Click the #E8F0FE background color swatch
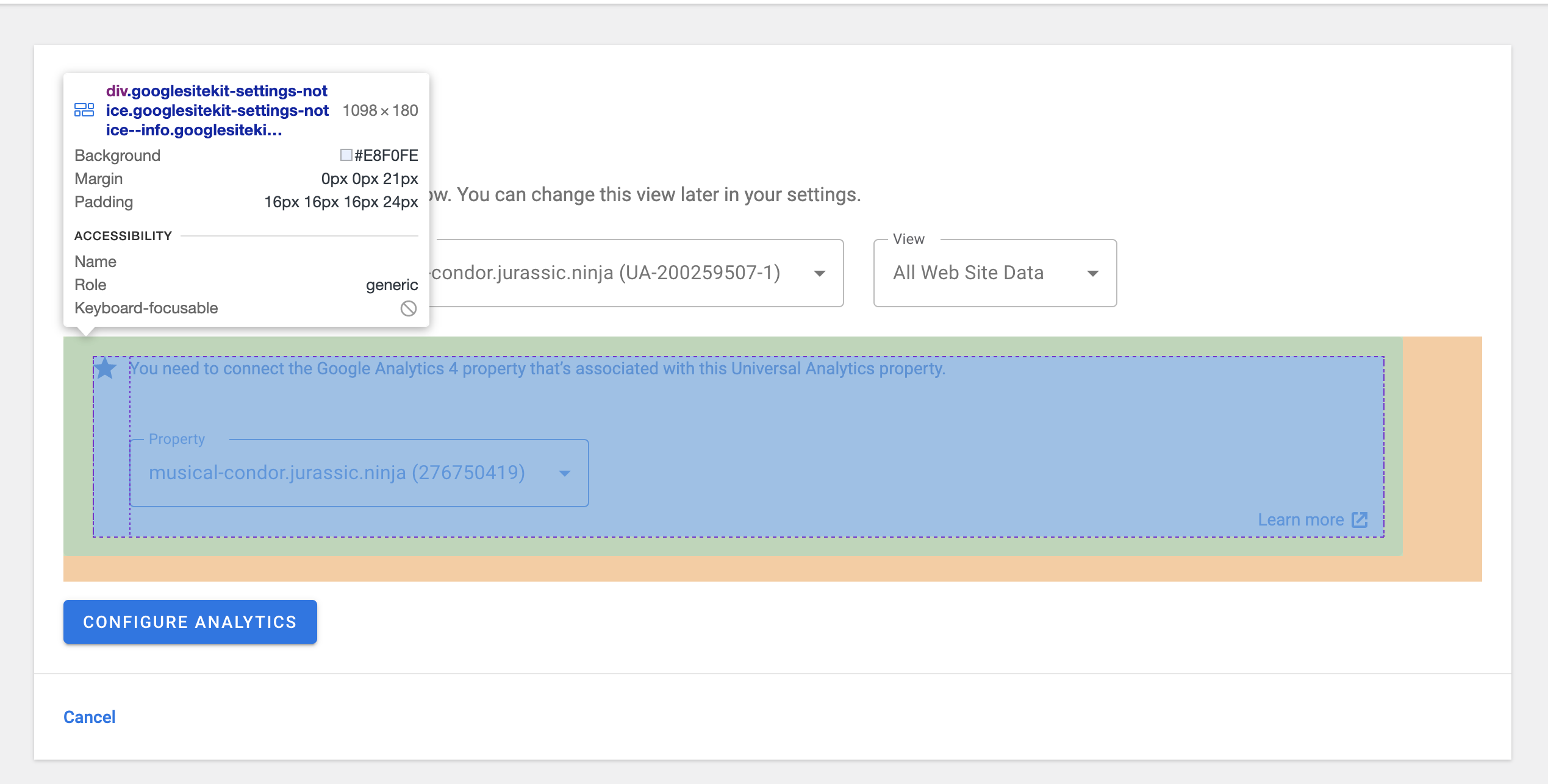This screenshot has width=1548, height=784. point(346,155)
